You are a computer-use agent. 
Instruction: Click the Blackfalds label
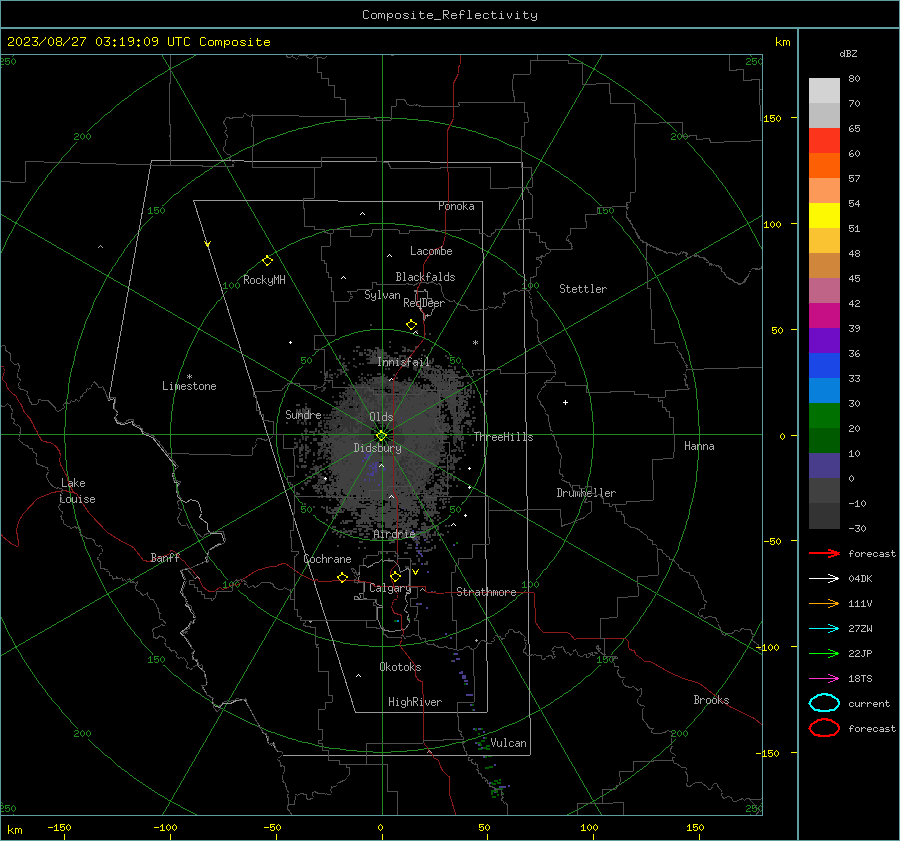tap(425, 277)
